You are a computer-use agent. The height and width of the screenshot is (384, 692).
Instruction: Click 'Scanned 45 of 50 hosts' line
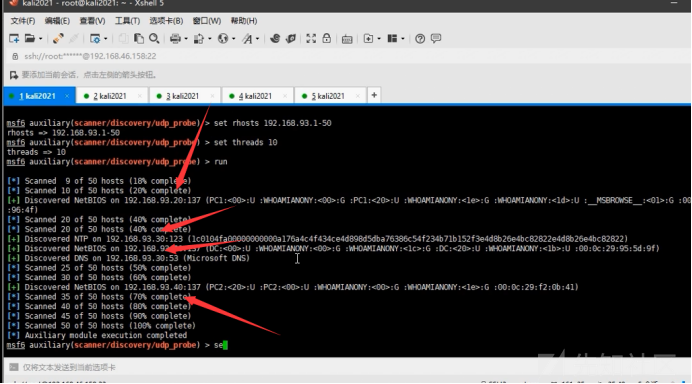(99, 316)
